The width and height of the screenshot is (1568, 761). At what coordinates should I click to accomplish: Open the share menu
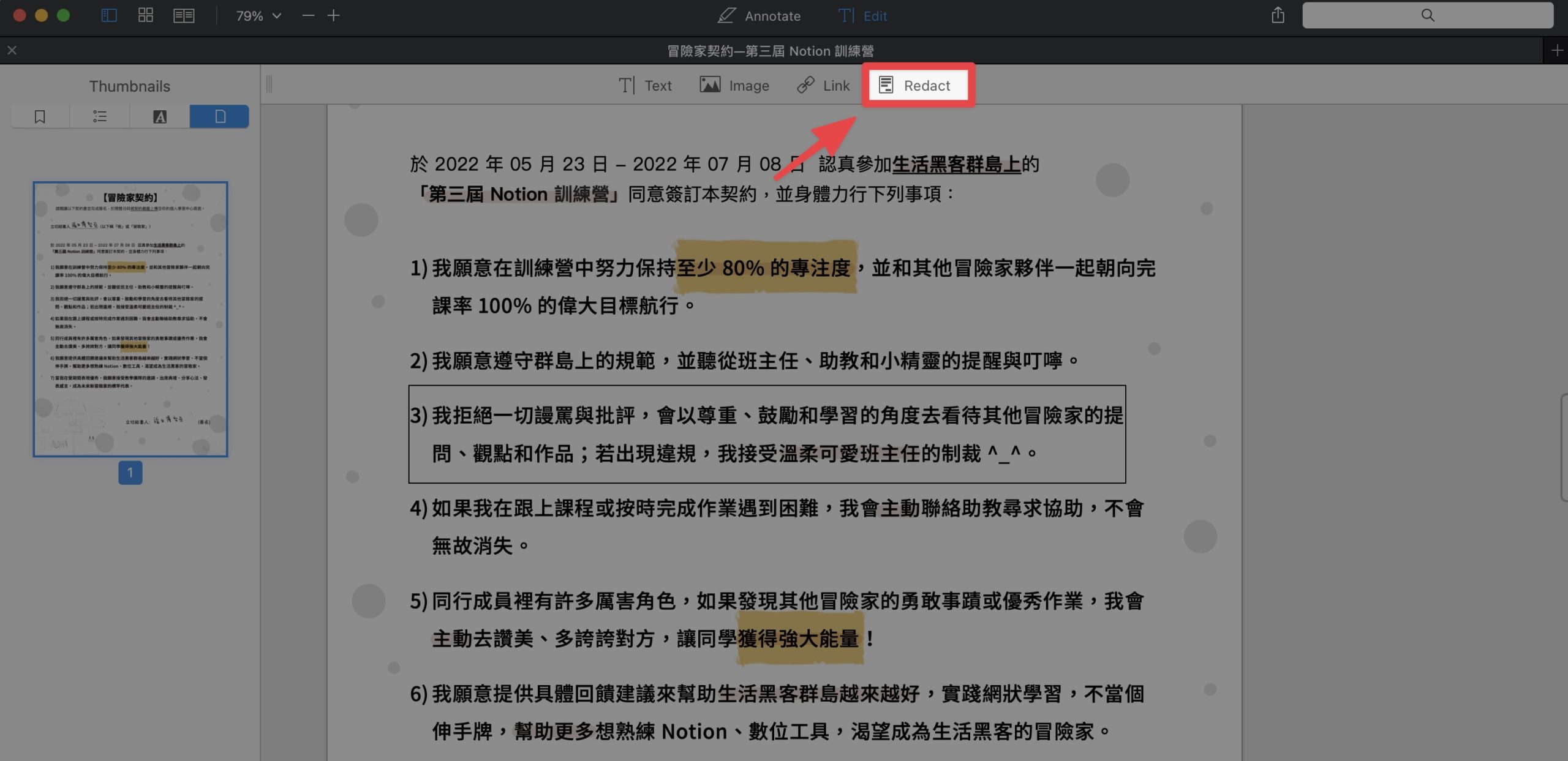pyautogui.click(x=1278, y=15)
